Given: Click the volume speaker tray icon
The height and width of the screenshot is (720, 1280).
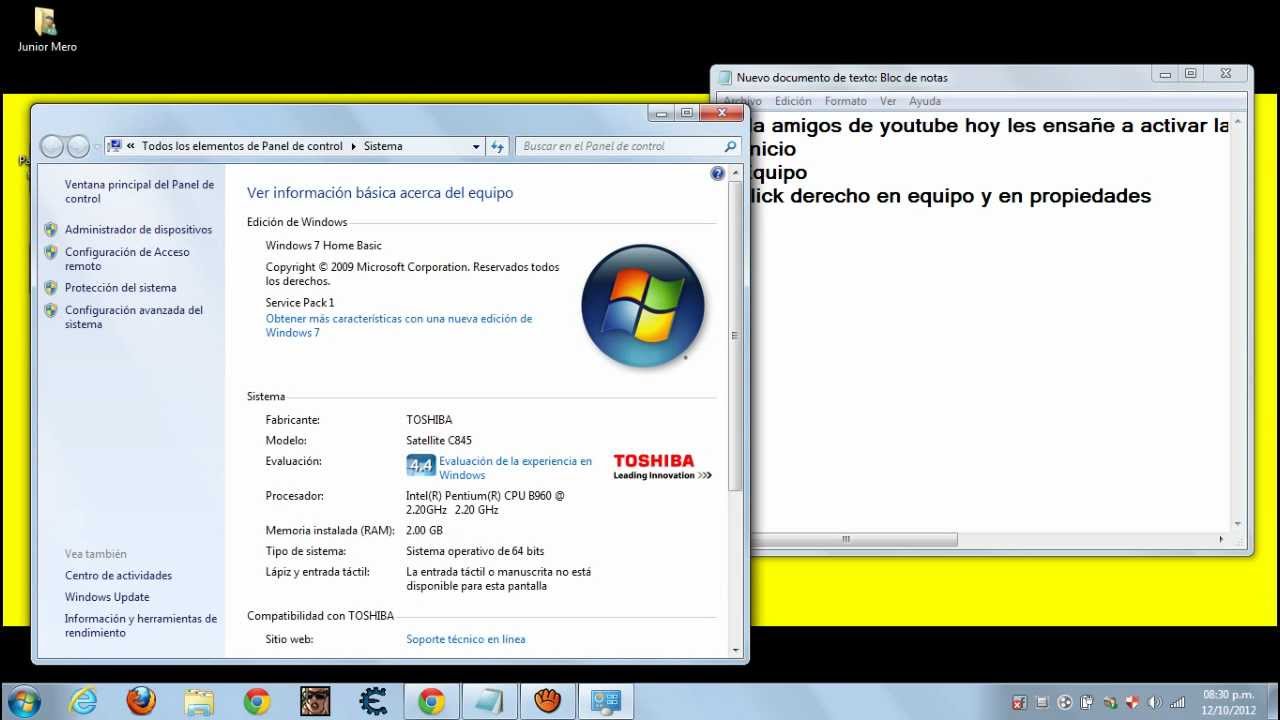Looking at the screenshot, I should click(1155, 702).
